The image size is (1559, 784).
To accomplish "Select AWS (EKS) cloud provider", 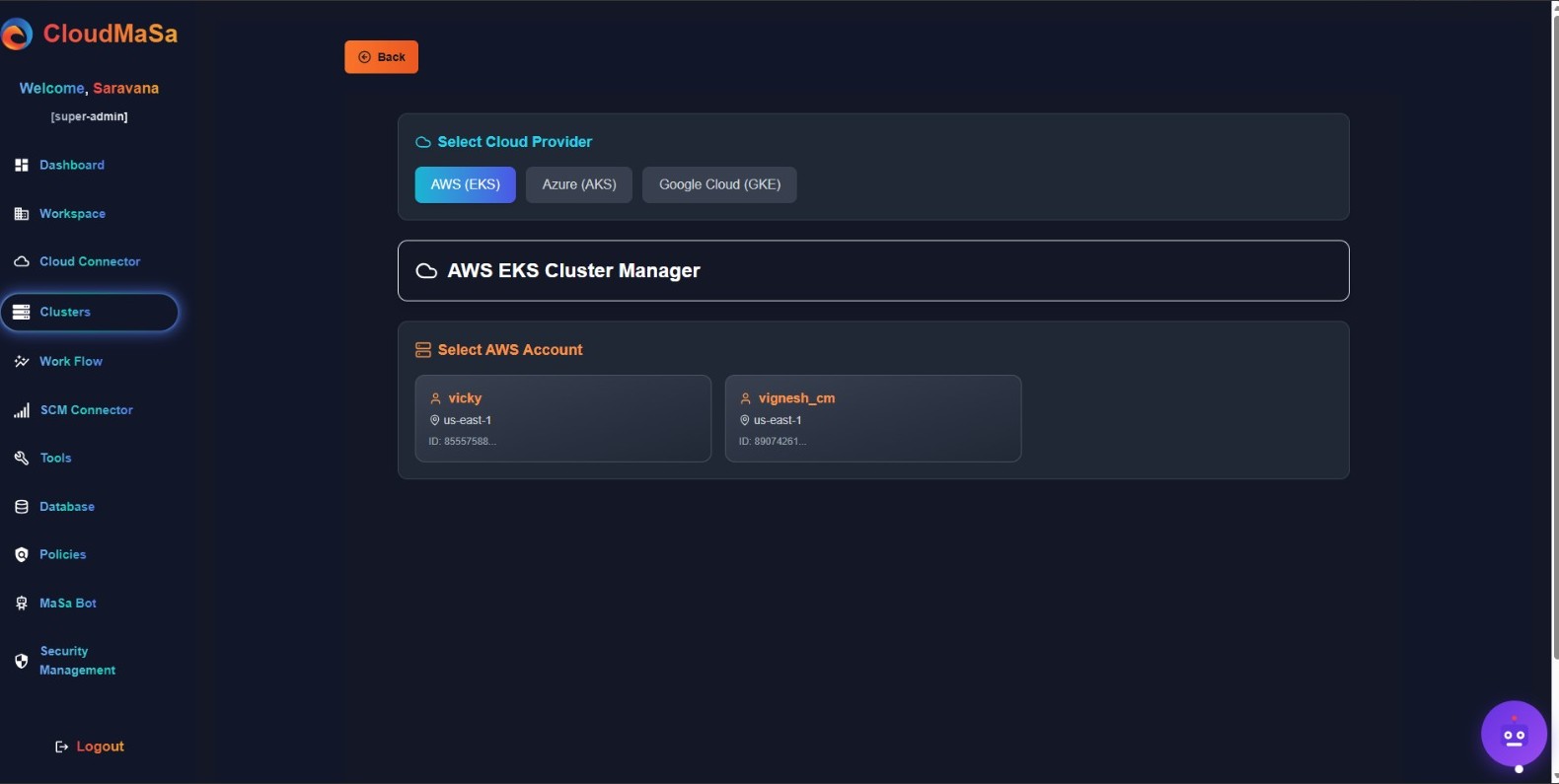I will (465, 185).
